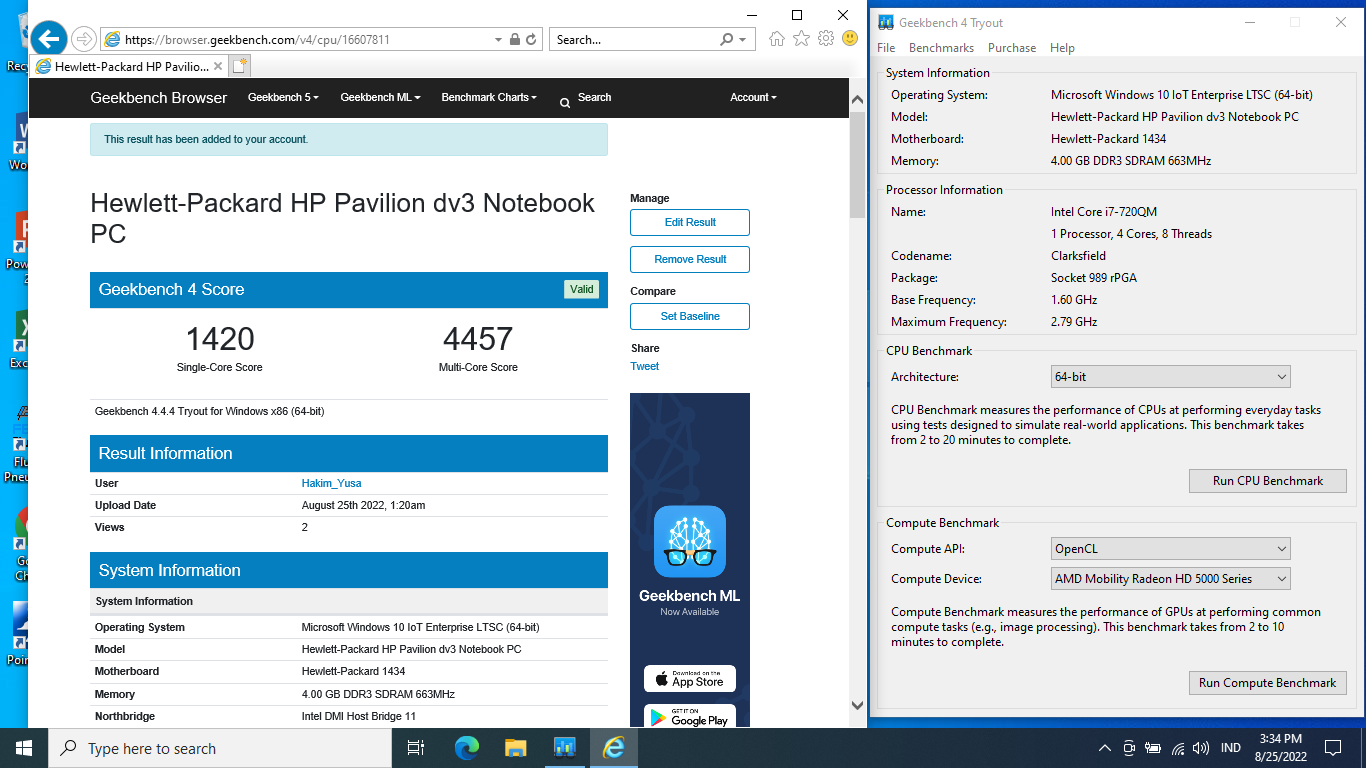Screen dimensions: 1366x768
Task: Open the Purchase menu in Geekbench
Action: 1012,48
